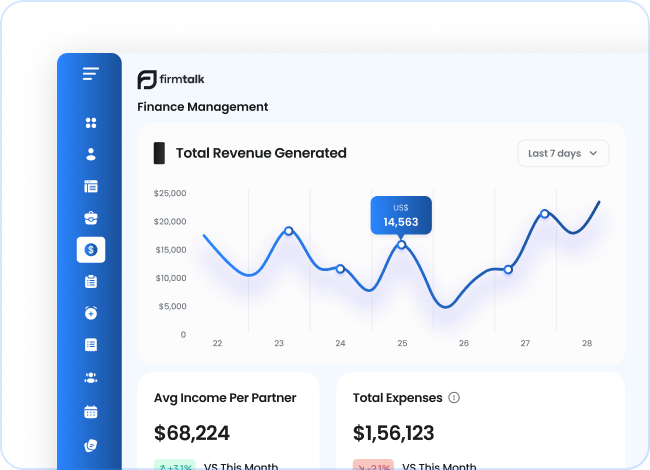
Task: Open the list document icon in sidebar
Action: click(x=91, y=345)
